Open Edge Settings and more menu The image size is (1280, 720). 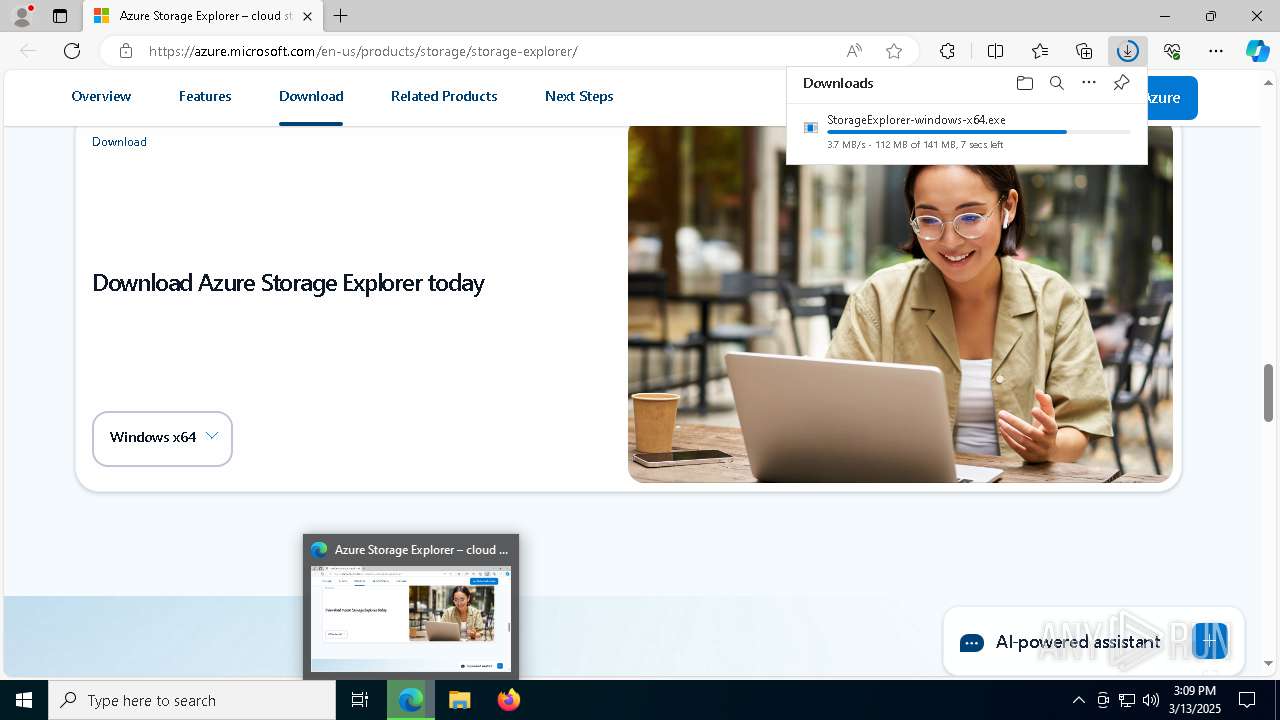1216,51
